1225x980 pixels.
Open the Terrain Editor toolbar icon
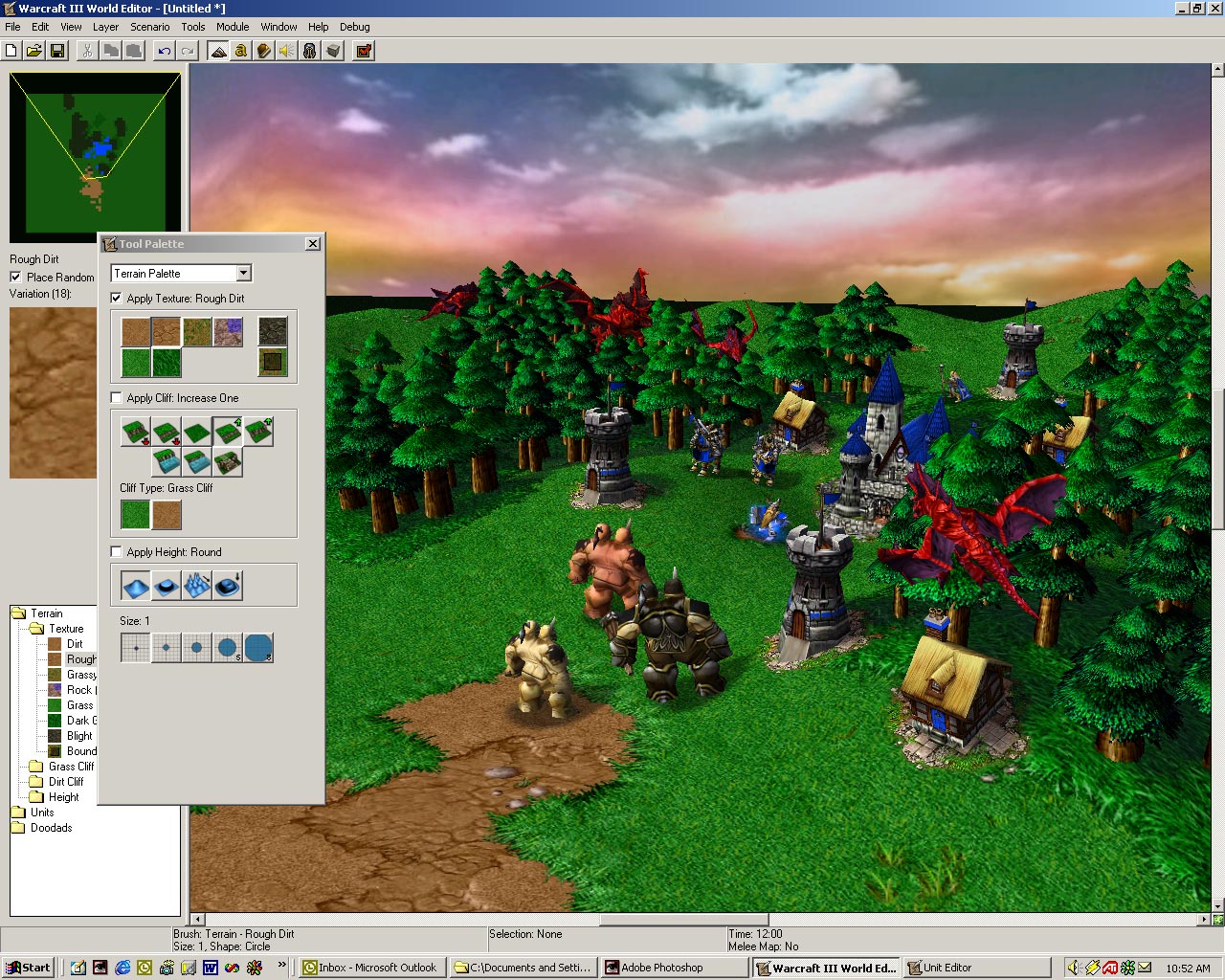coord(218,51)
